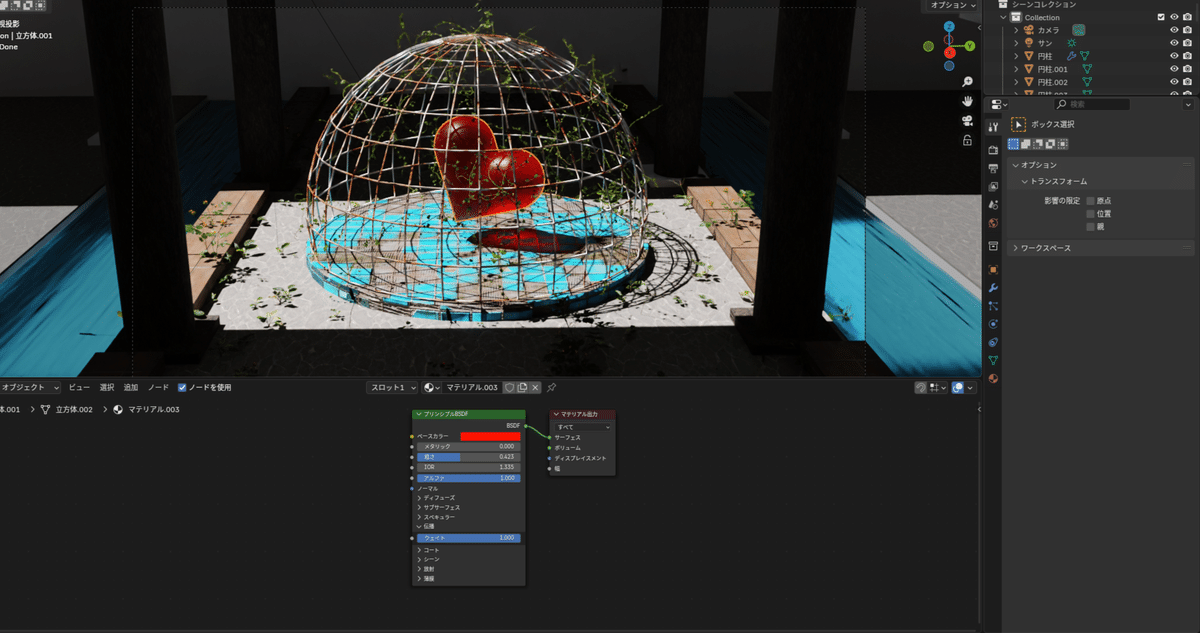
Task: Open the すべて target dropdown on Material Output node
Action: click(x=583, y=427)
